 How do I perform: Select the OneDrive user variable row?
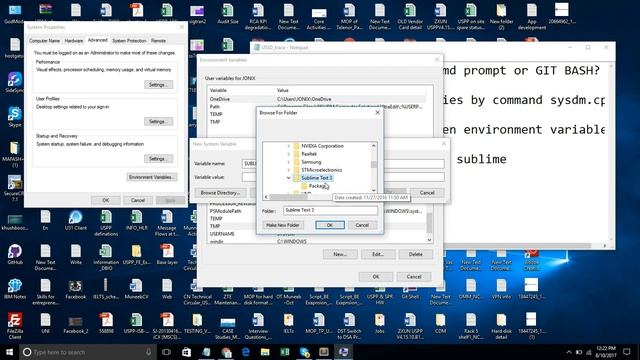click(x=316, y=99)
